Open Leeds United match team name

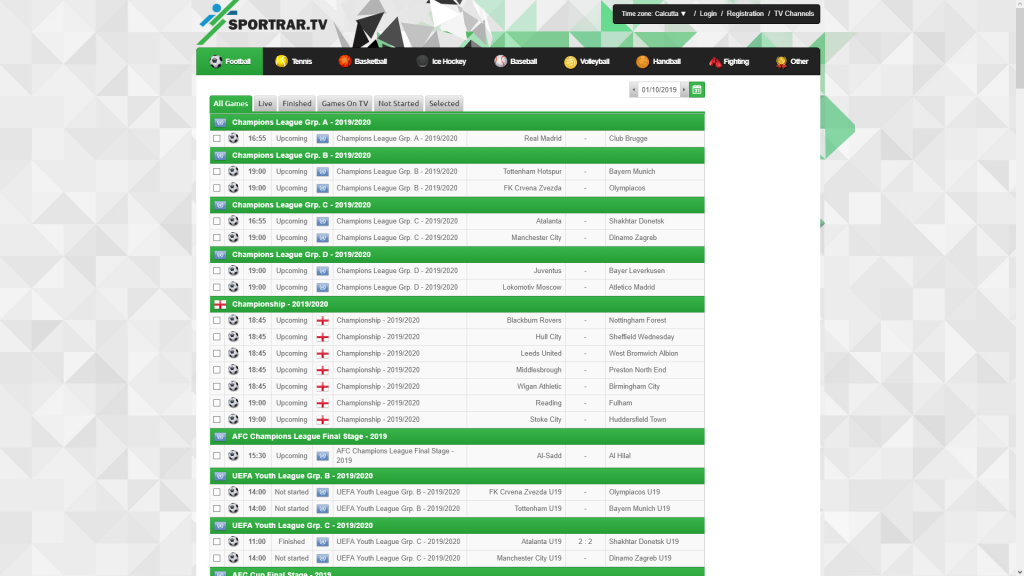[x=541, y=353]
